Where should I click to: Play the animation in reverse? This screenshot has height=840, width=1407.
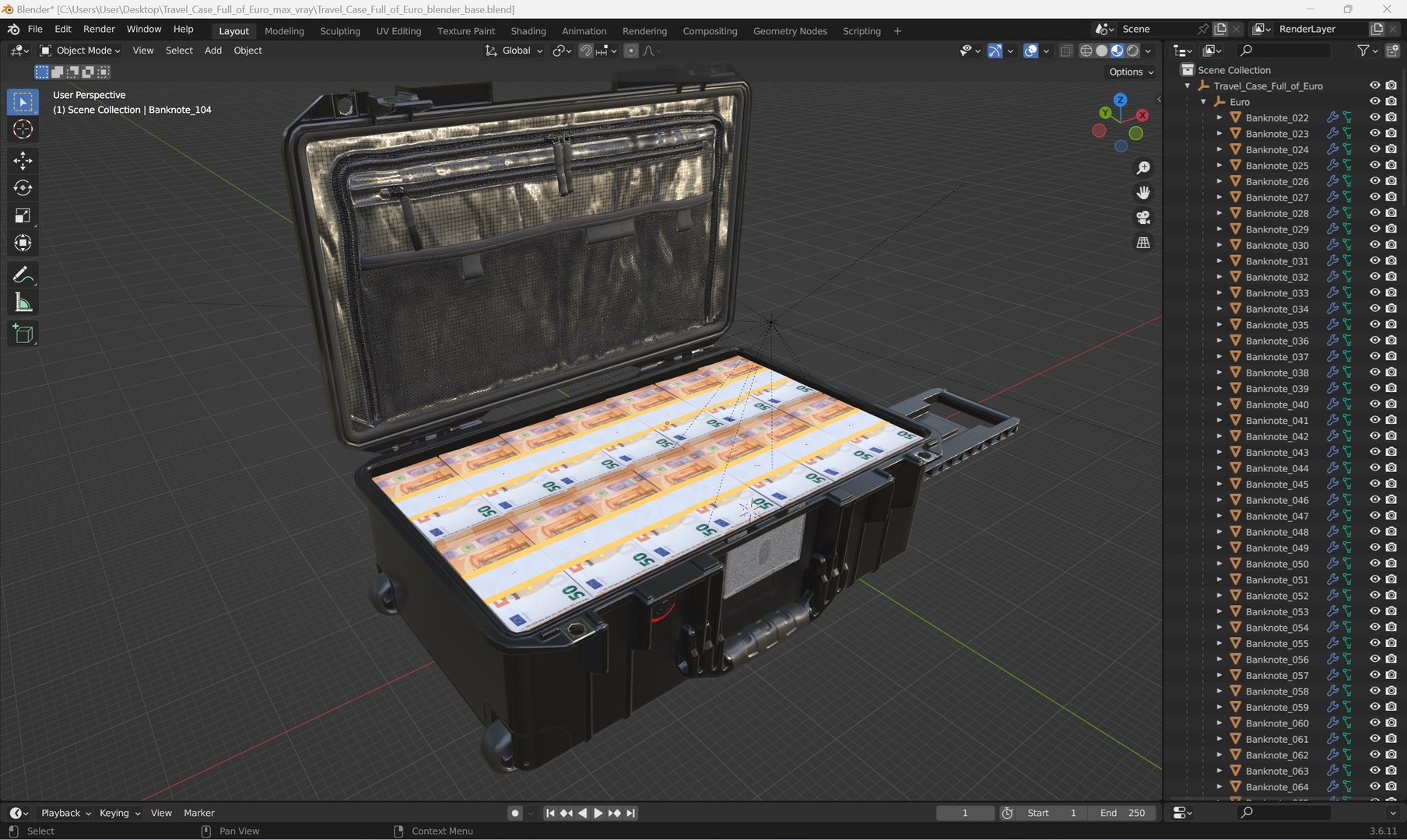[582, 813]
